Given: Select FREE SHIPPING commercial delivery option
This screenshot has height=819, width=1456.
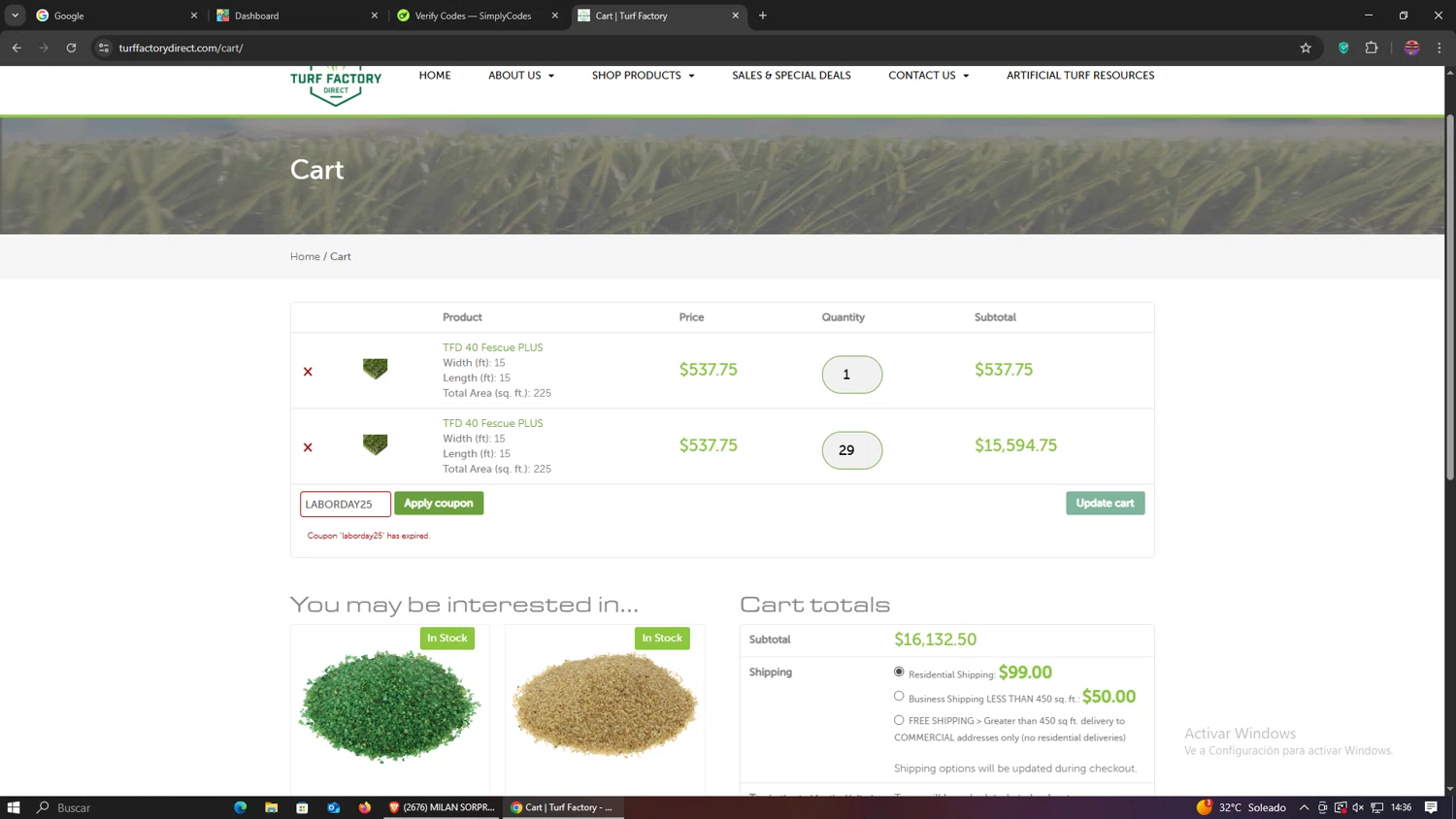Looking at the screenshot, I should (x=899, y=720).
